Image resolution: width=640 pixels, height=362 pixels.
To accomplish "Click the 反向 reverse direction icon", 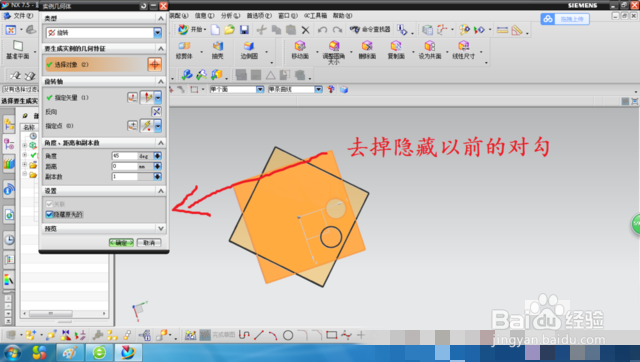I will pos(156,111).
